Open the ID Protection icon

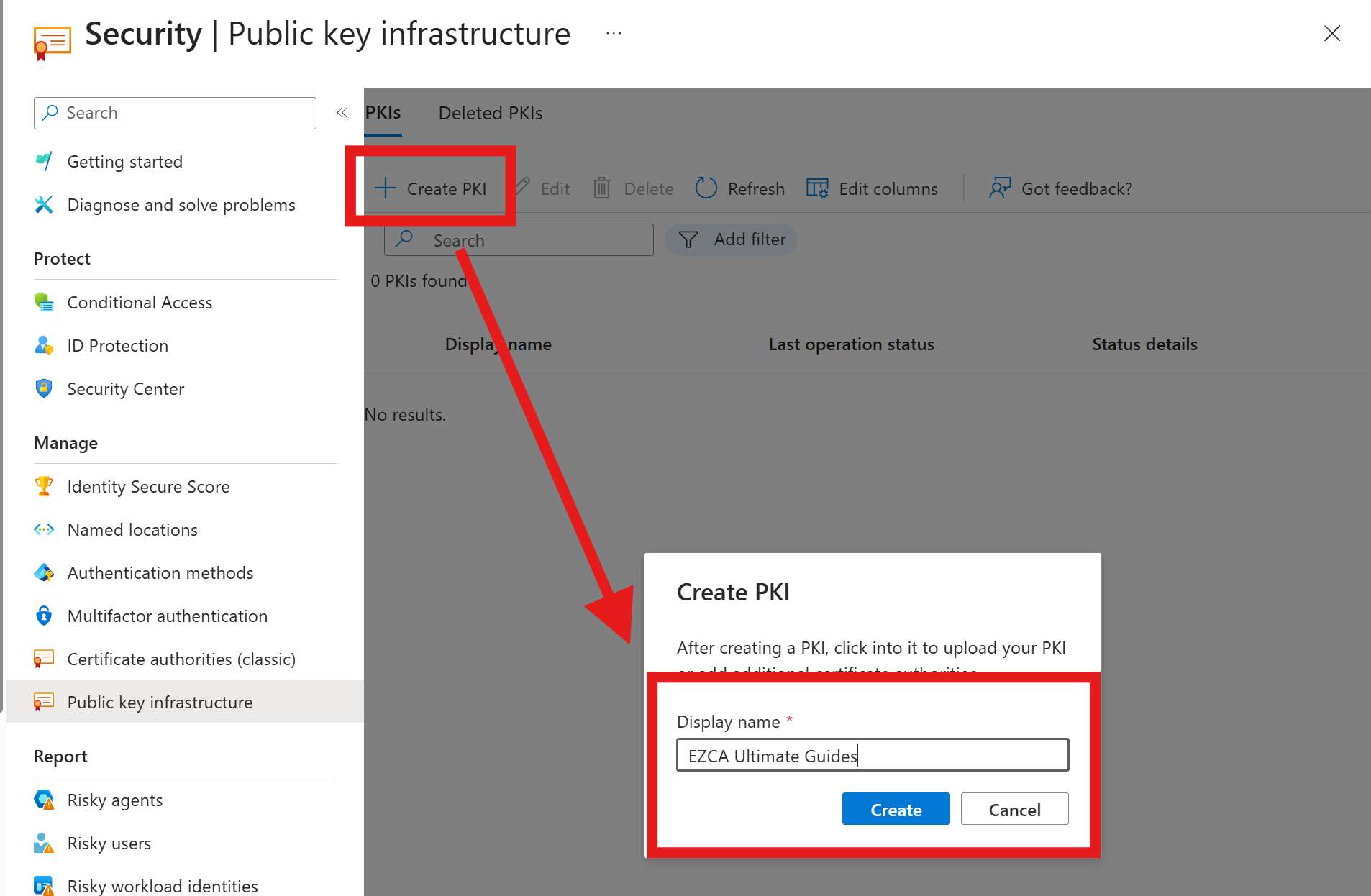tap(44, 345)
